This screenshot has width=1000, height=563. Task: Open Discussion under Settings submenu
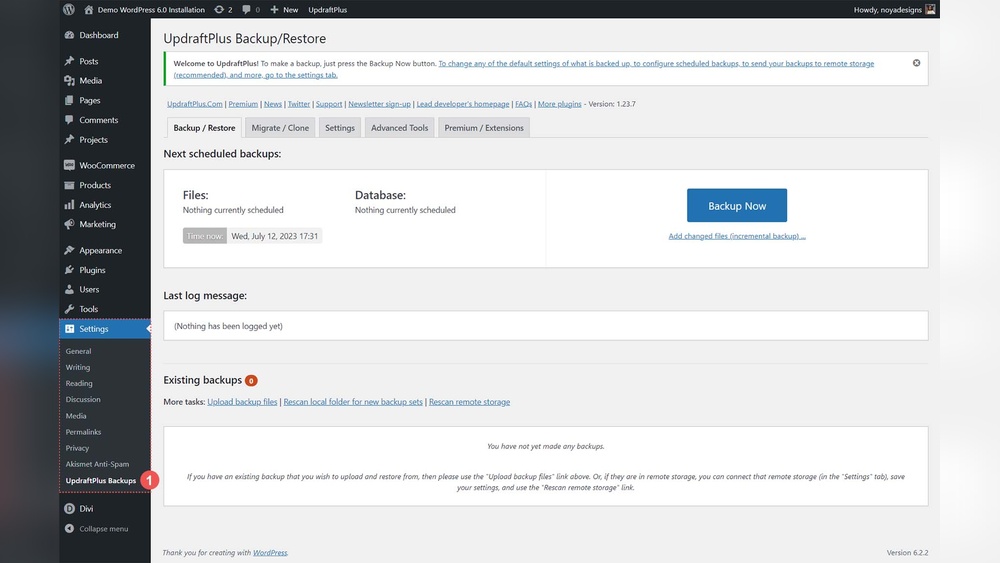tap(83, 399)
